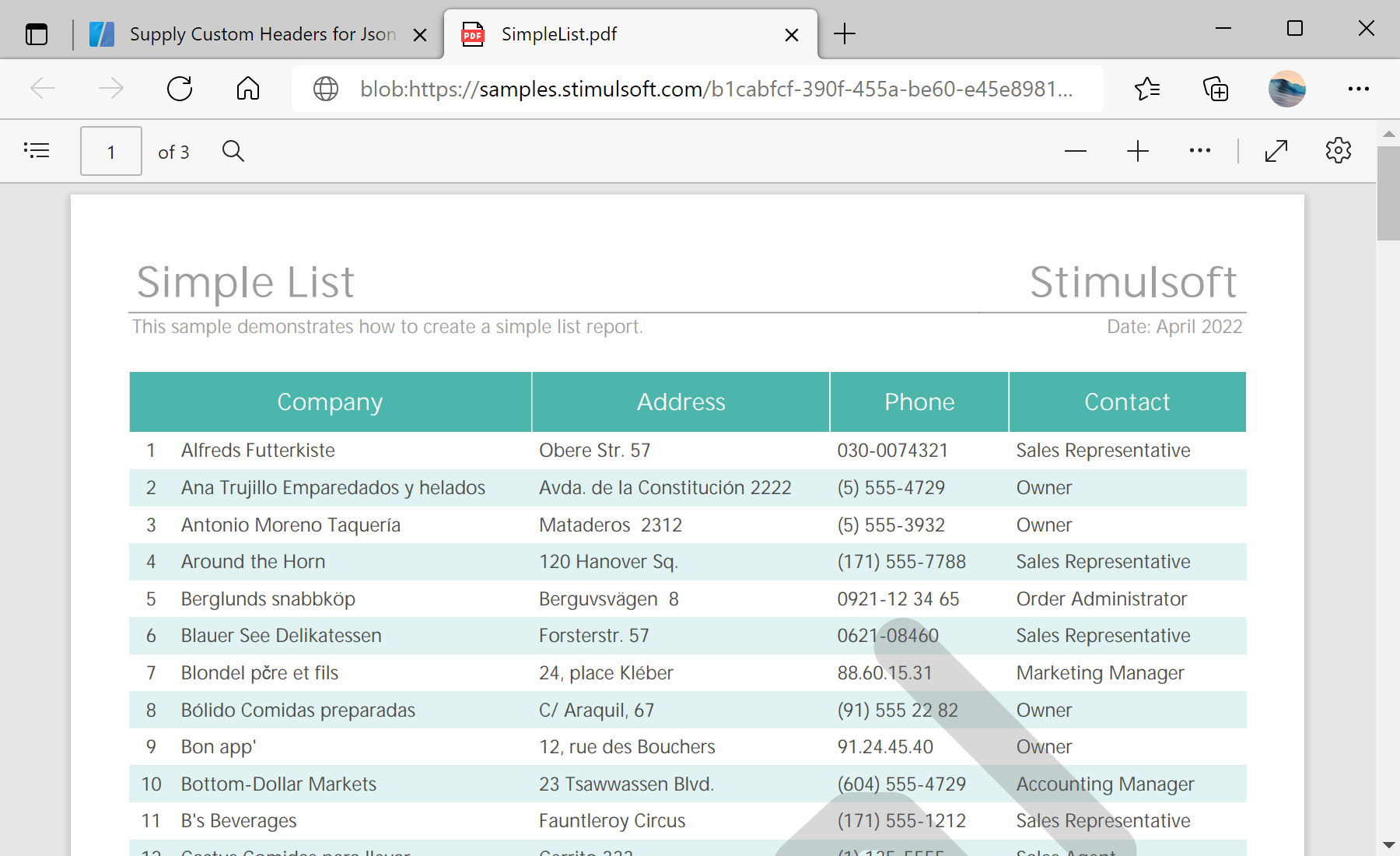Image resolution: width=1400 pixels, height=856 pixels.
Task: Open Collections in the browser toolbar
Action: coord(1216,89)
